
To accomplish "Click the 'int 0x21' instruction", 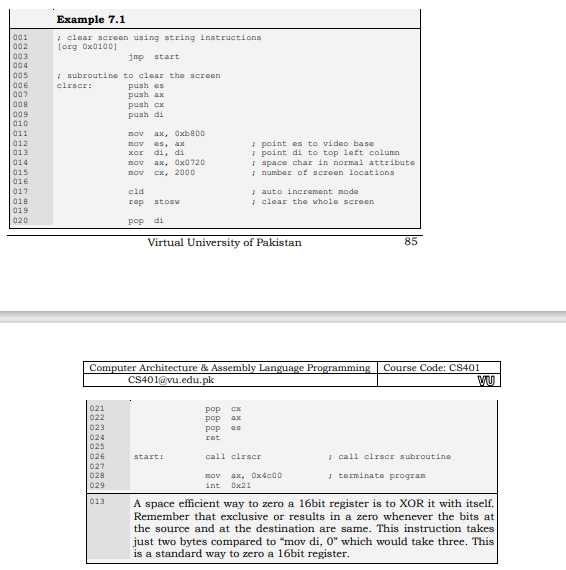I will pyautogui.click(x=228, y=486).
